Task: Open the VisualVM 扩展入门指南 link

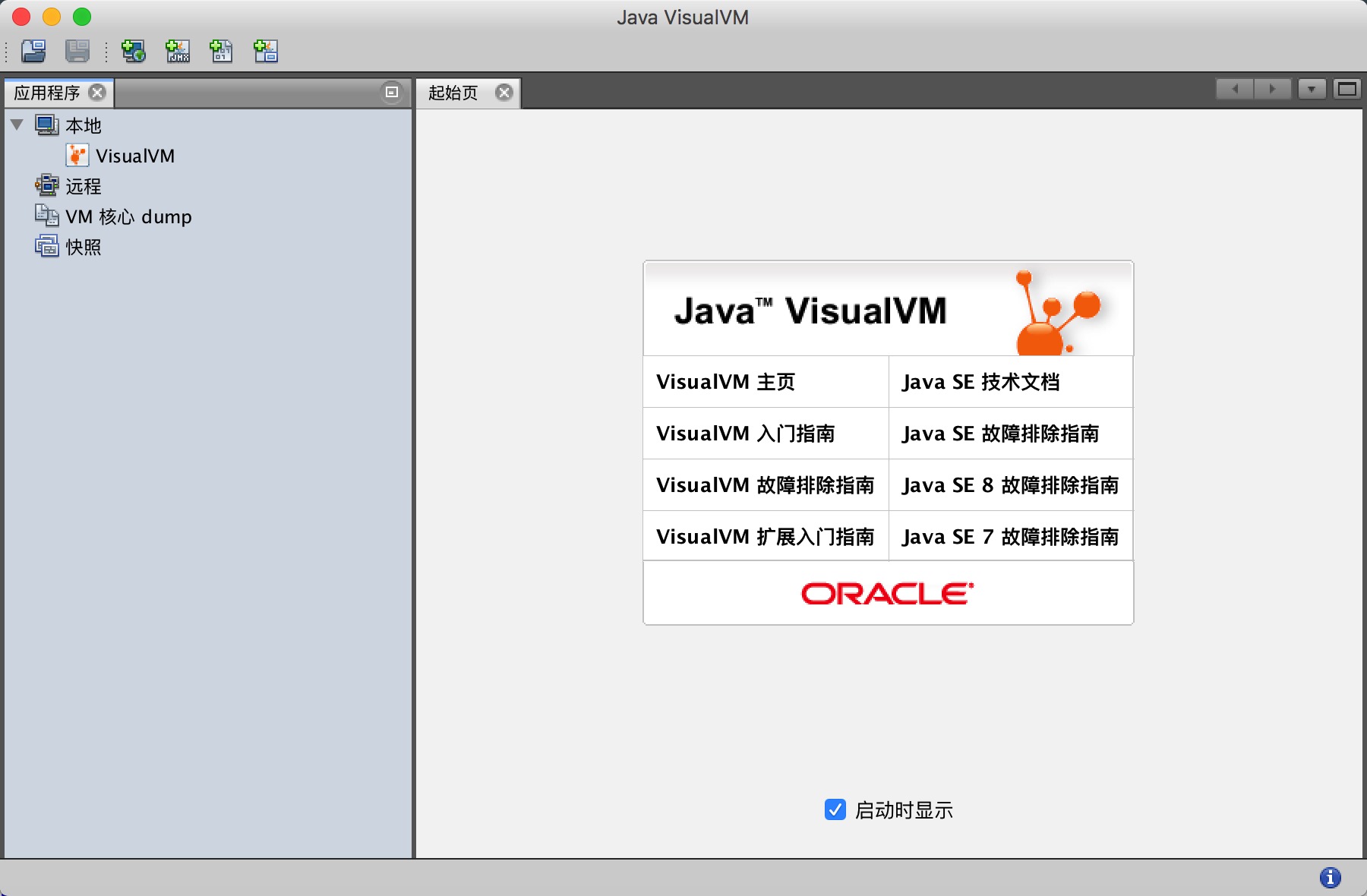Action: pos(766,537)
